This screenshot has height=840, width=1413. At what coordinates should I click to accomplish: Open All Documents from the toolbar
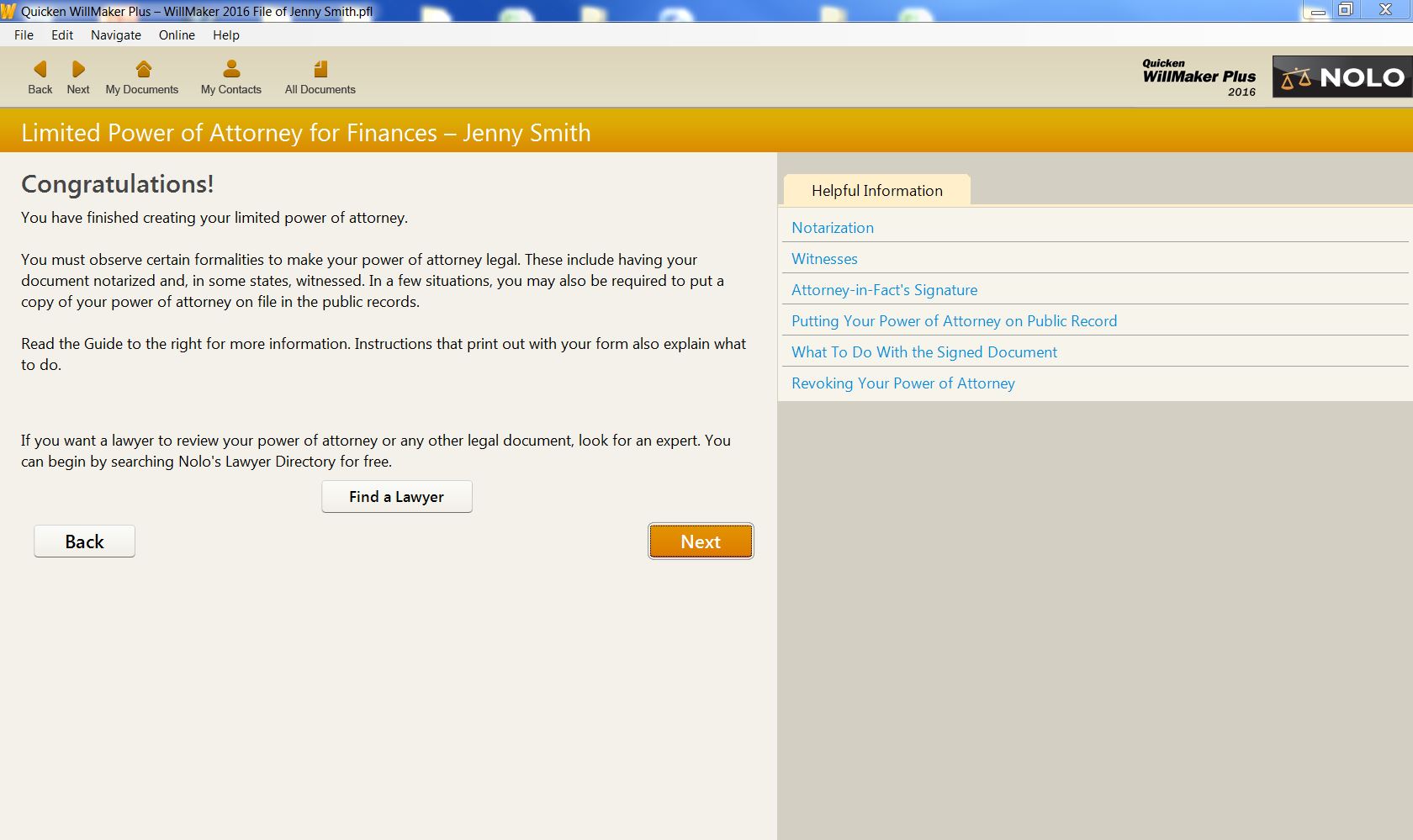320,77
